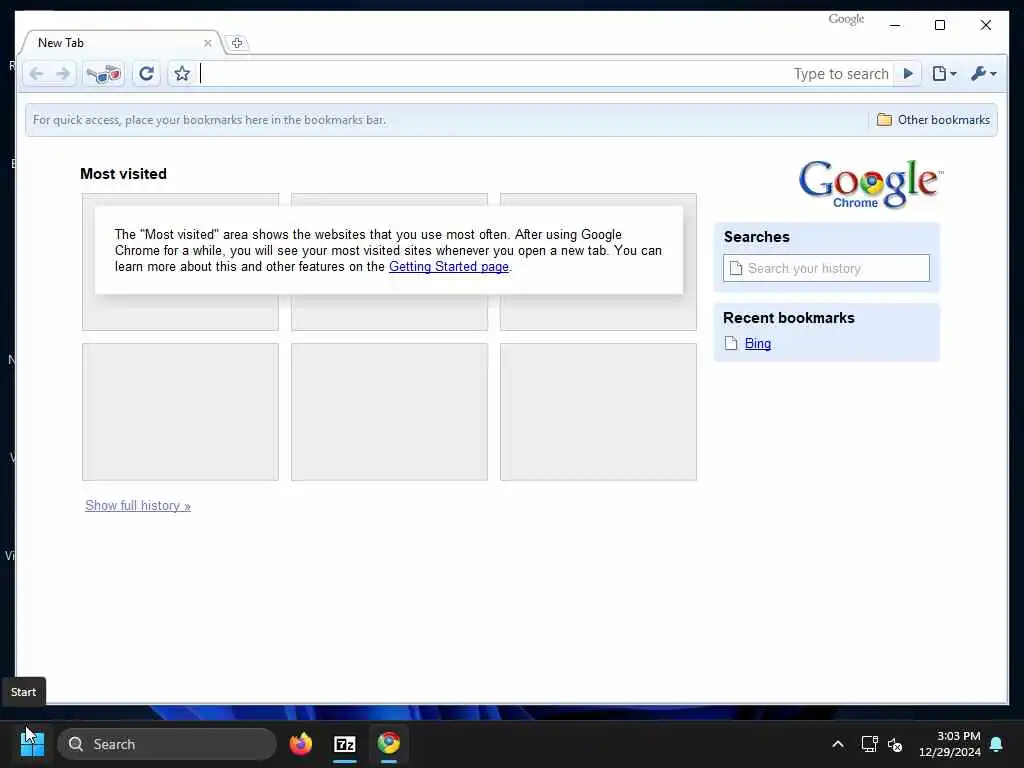Click the browser Back arrow button
1024x768 pixels.
[x=37, y=74]
